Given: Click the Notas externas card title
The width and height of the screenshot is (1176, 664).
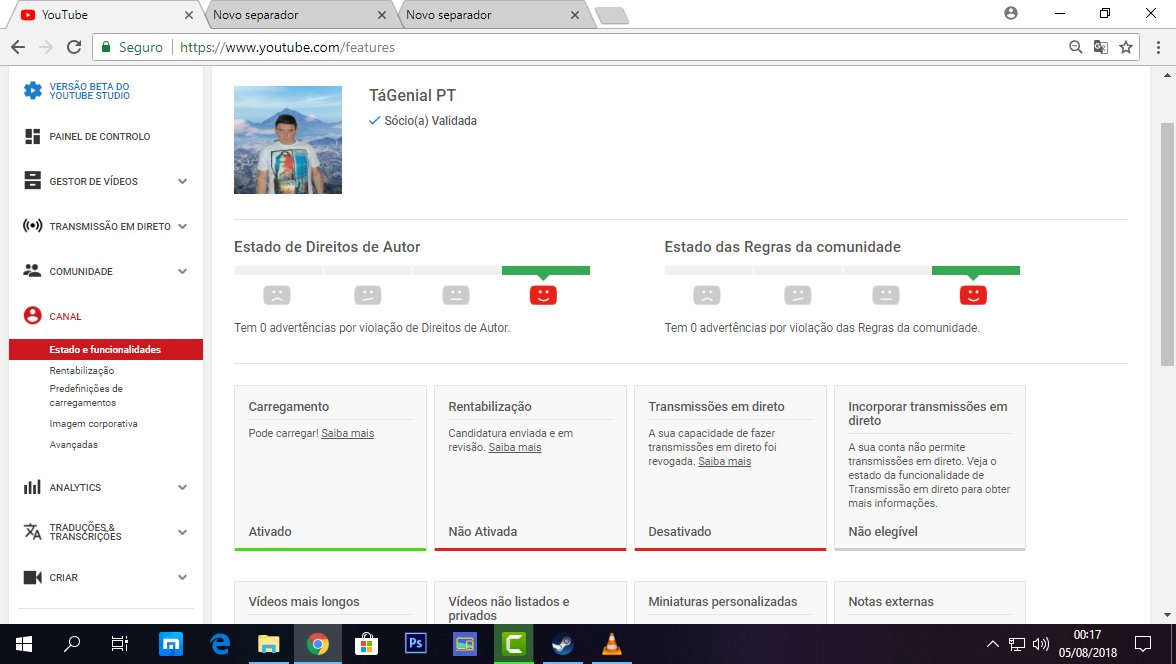Looking at the screenshot, I should pyautogui.click(x=891, y=602).
